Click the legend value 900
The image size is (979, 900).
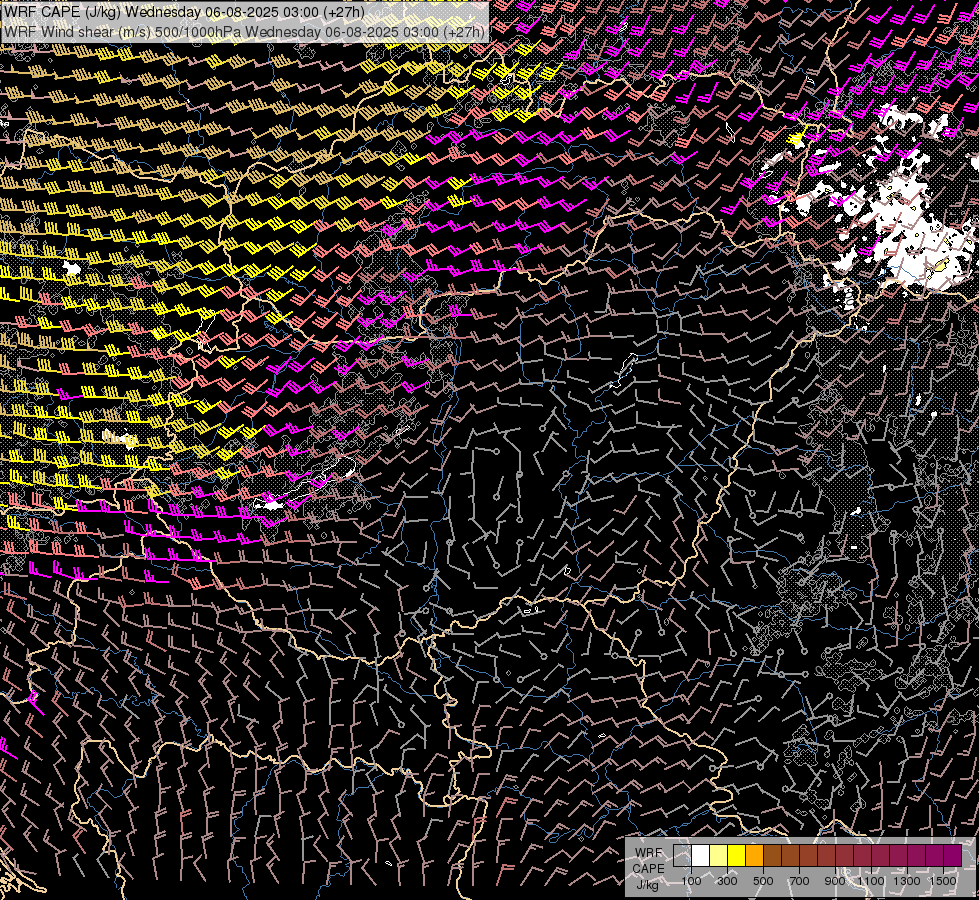click(x=835, y=881)
